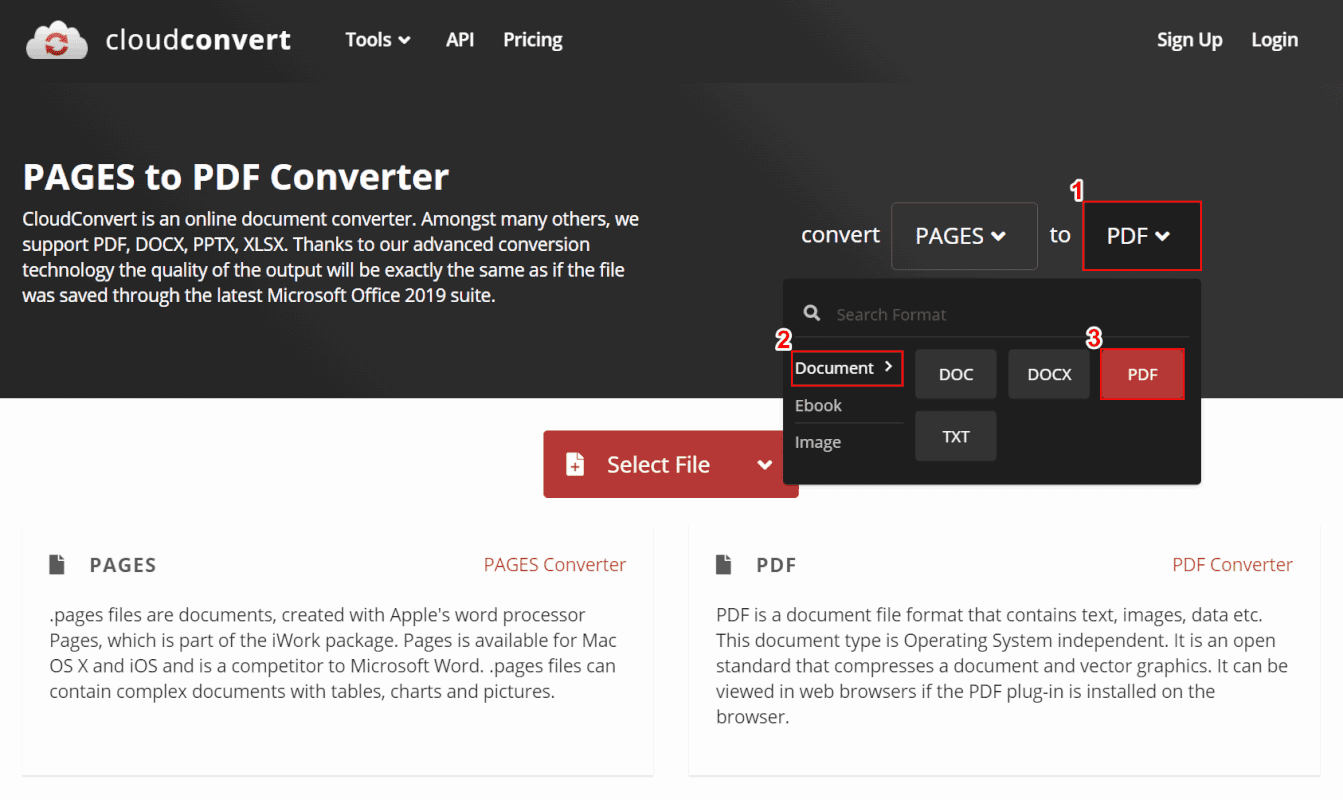Open the Tools dropdown menu

(x=378, y=40)
